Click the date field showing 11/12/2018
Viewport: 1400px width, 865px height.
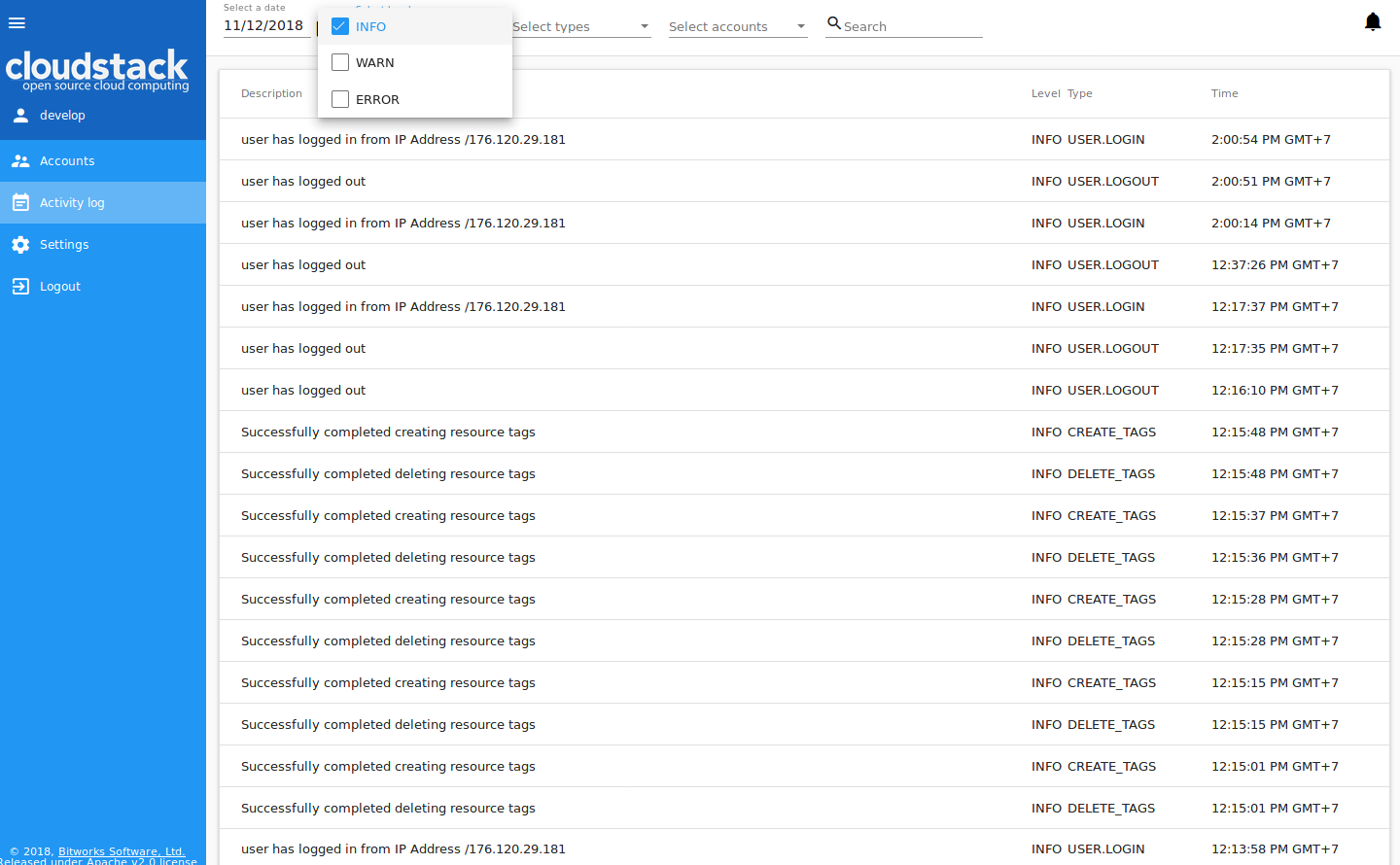263,26
